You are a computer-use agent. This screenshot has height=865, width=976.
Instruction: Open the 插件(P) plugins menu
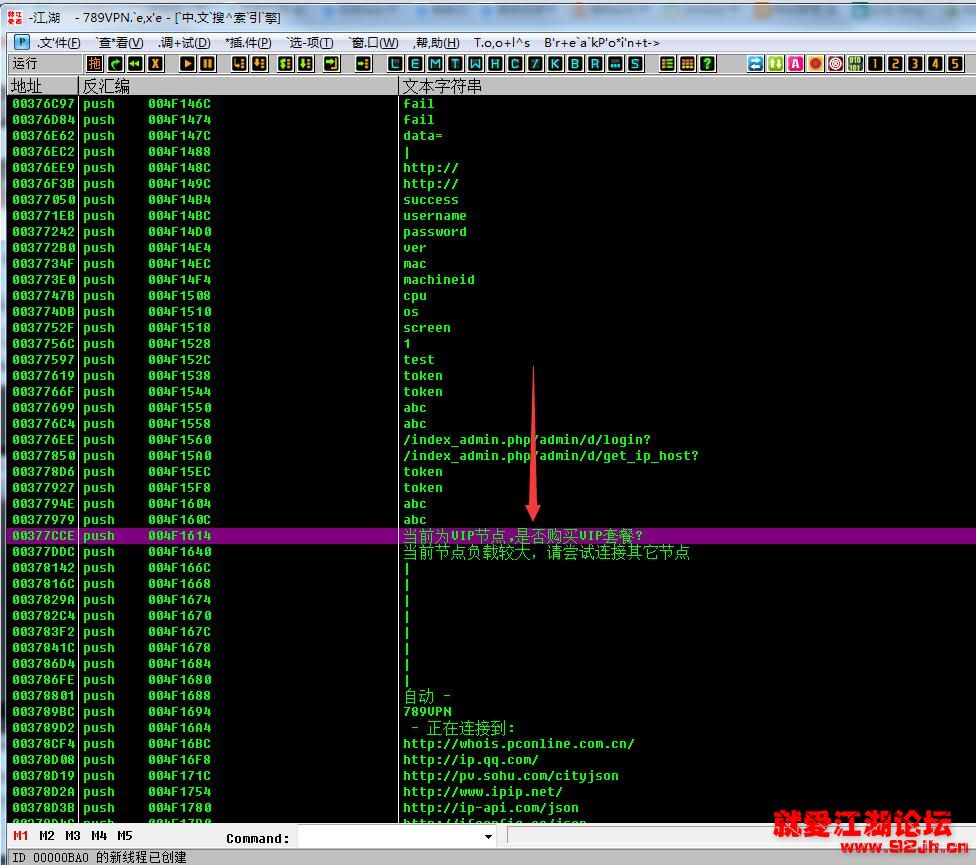248,42
